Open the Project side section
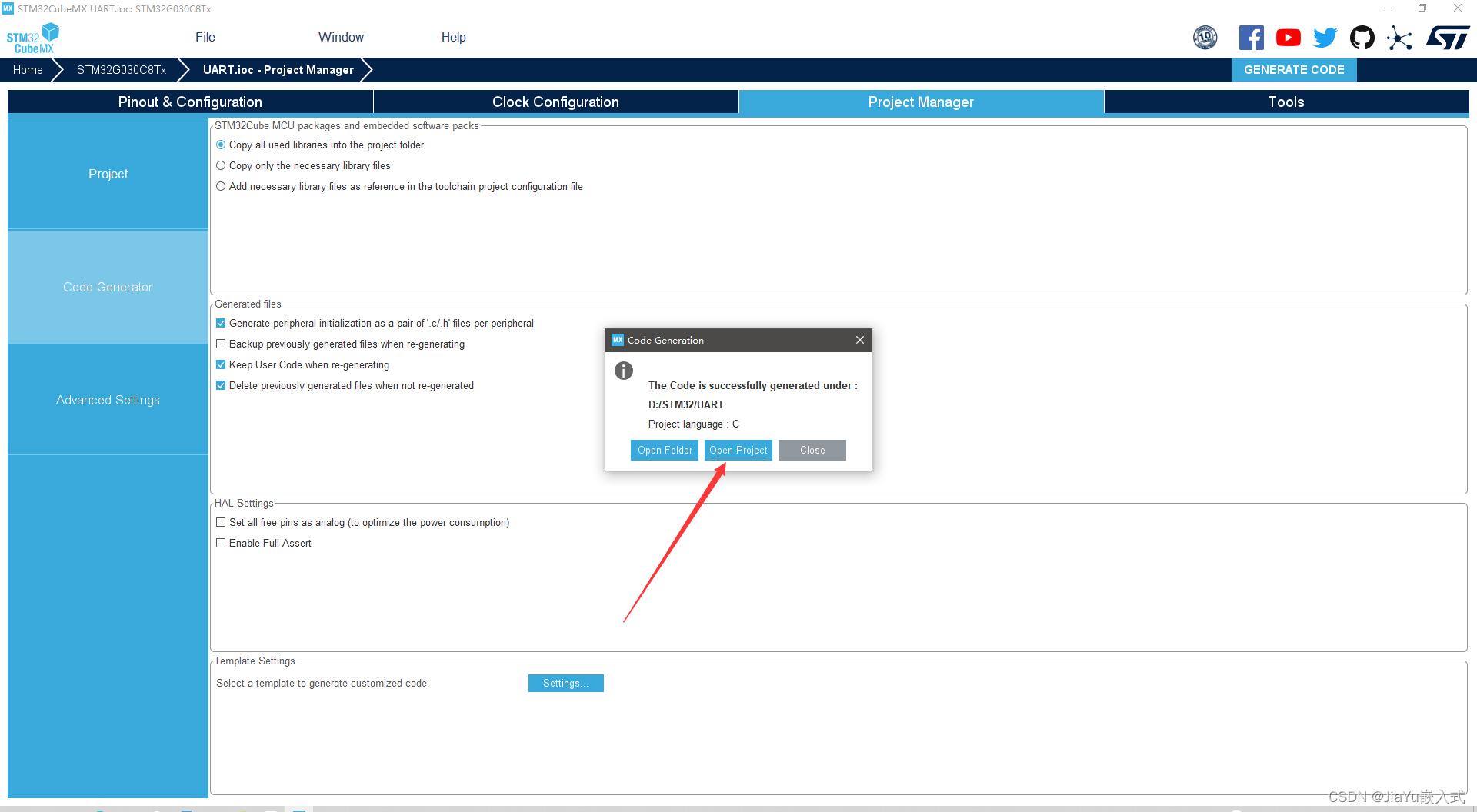 (108, 174)
